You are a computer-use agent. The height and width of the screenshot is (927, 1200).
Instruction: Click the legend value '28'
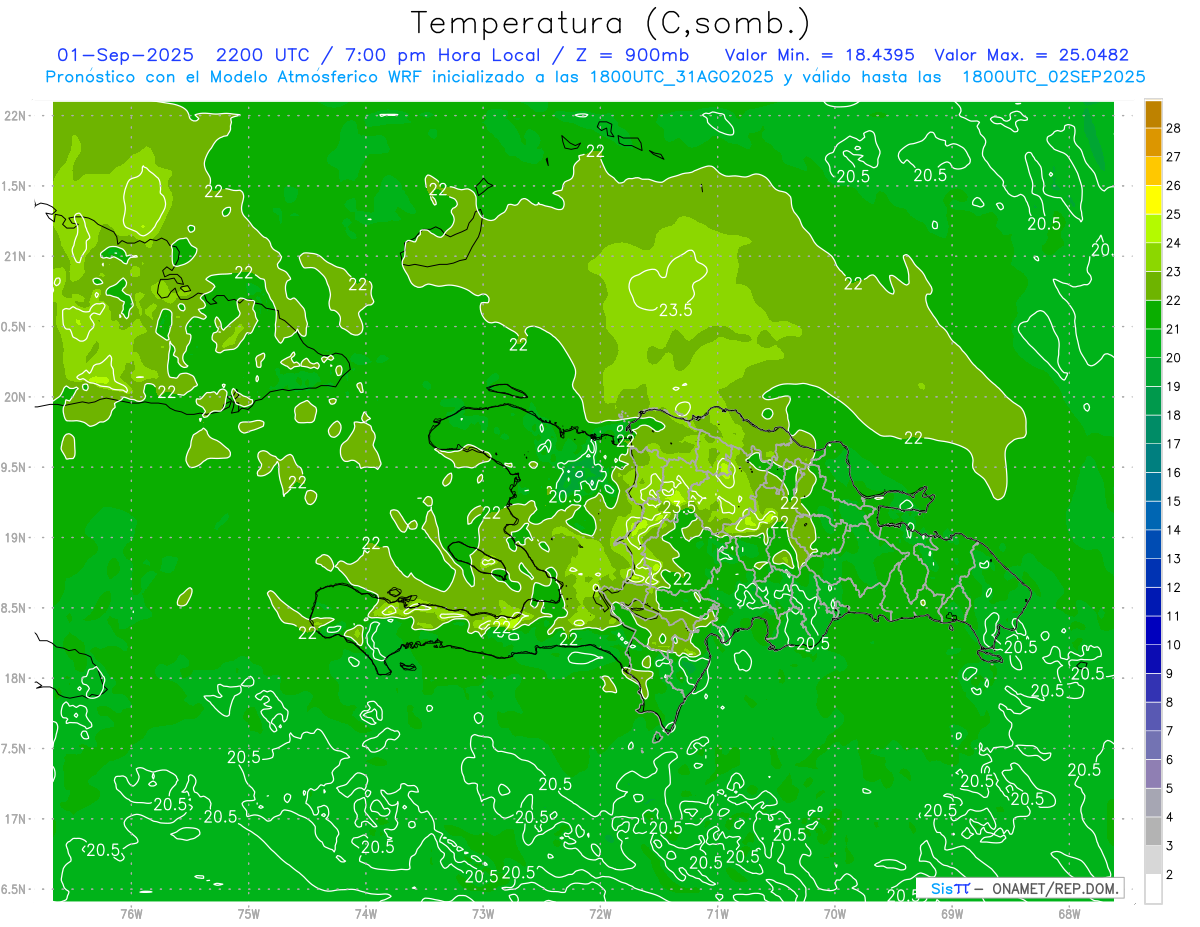(1174, 128)
